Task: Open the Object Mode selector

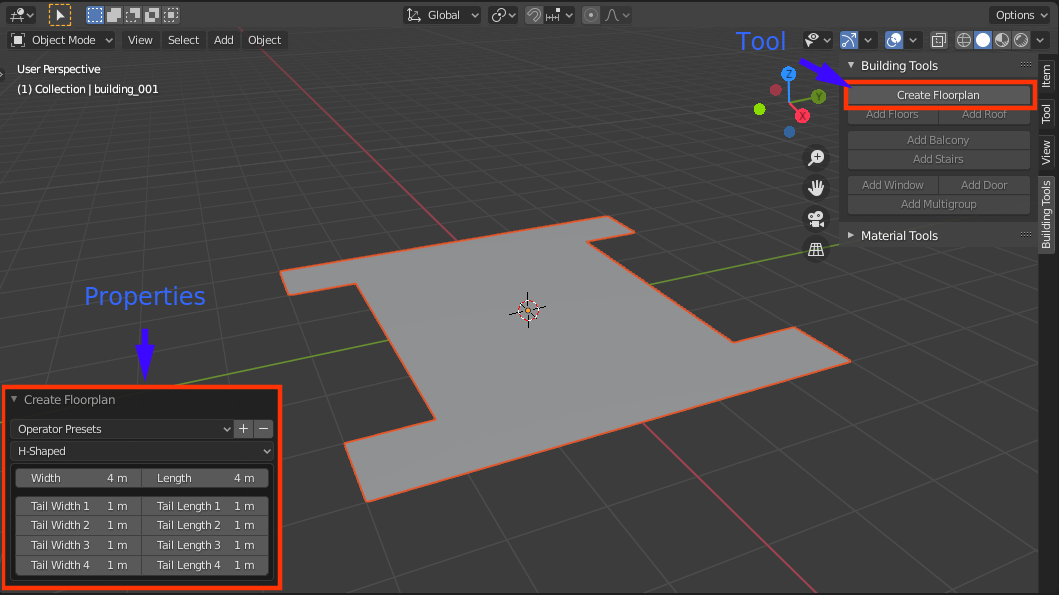Action: [x=61, y=40]
